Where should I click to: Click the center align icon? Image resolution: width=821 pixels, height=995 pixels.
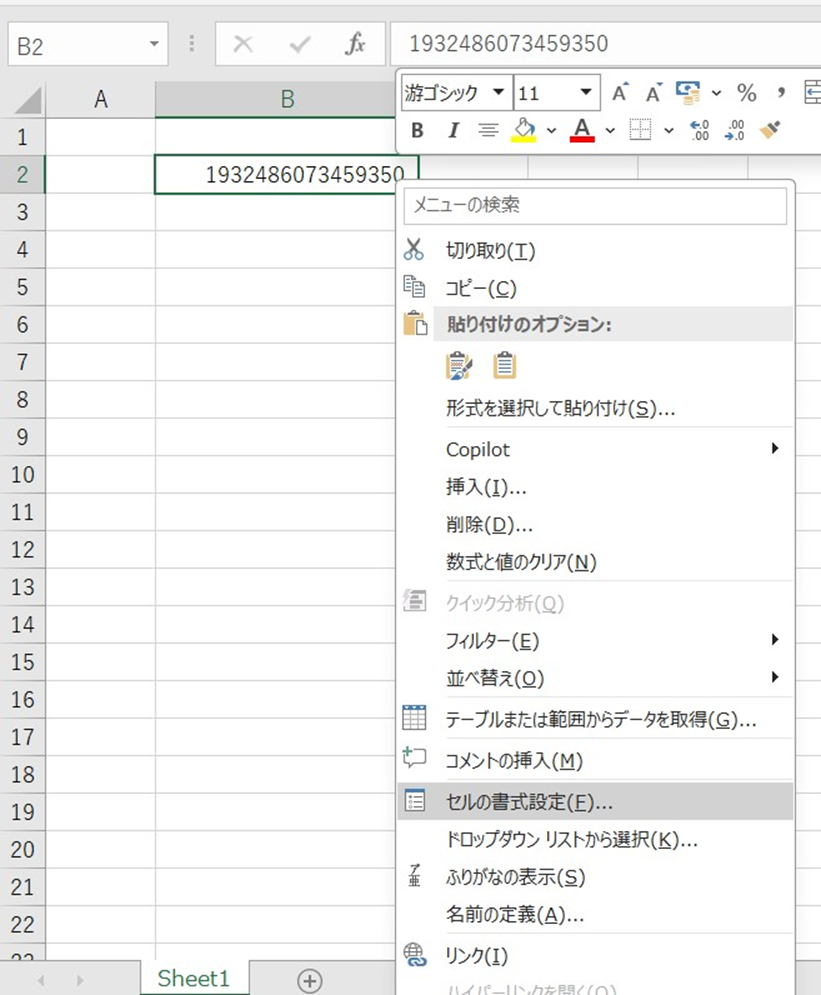[488, 129]
